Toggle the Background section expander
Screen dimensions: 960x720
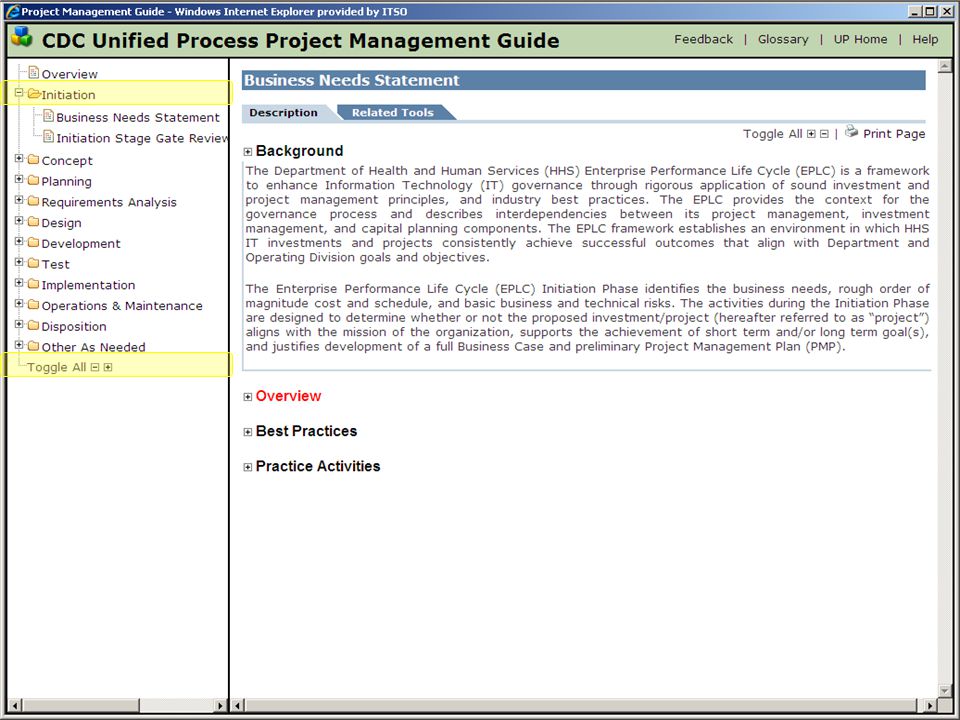(x=248, y=152)
